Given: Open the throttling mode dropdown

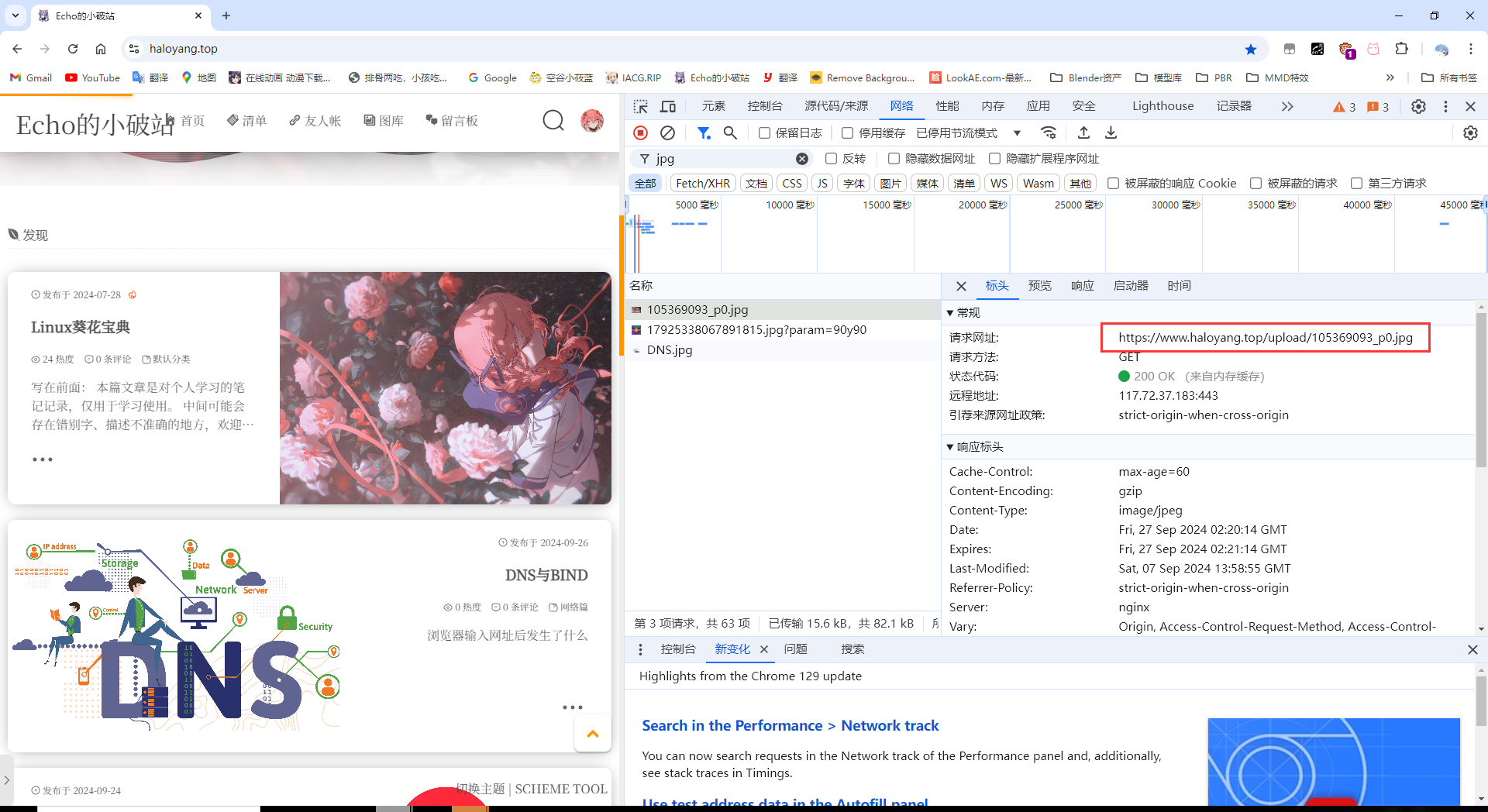Looking at the screenshot, I should (x=969, y=133).
